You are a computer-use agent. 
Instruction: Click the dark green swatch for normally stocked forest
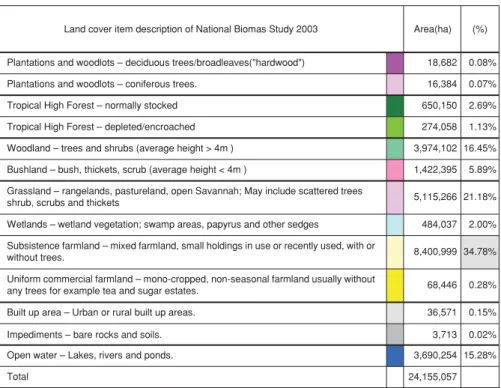pos(395,106)
